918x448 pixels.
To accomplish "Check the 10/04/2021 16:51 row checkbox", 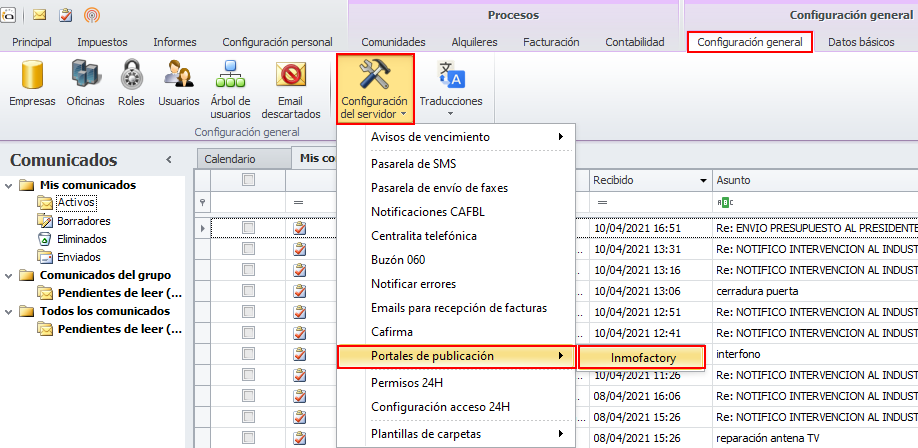I will click(249, 228).
